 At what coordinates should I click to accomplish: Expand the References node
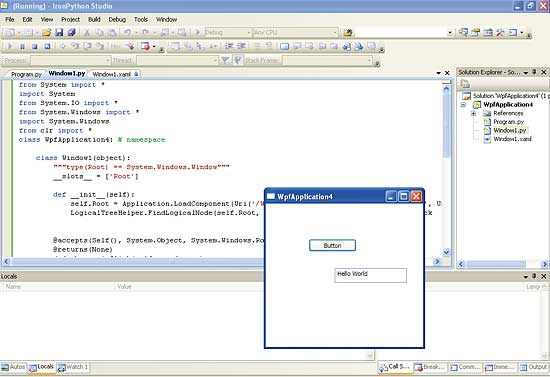473,113
